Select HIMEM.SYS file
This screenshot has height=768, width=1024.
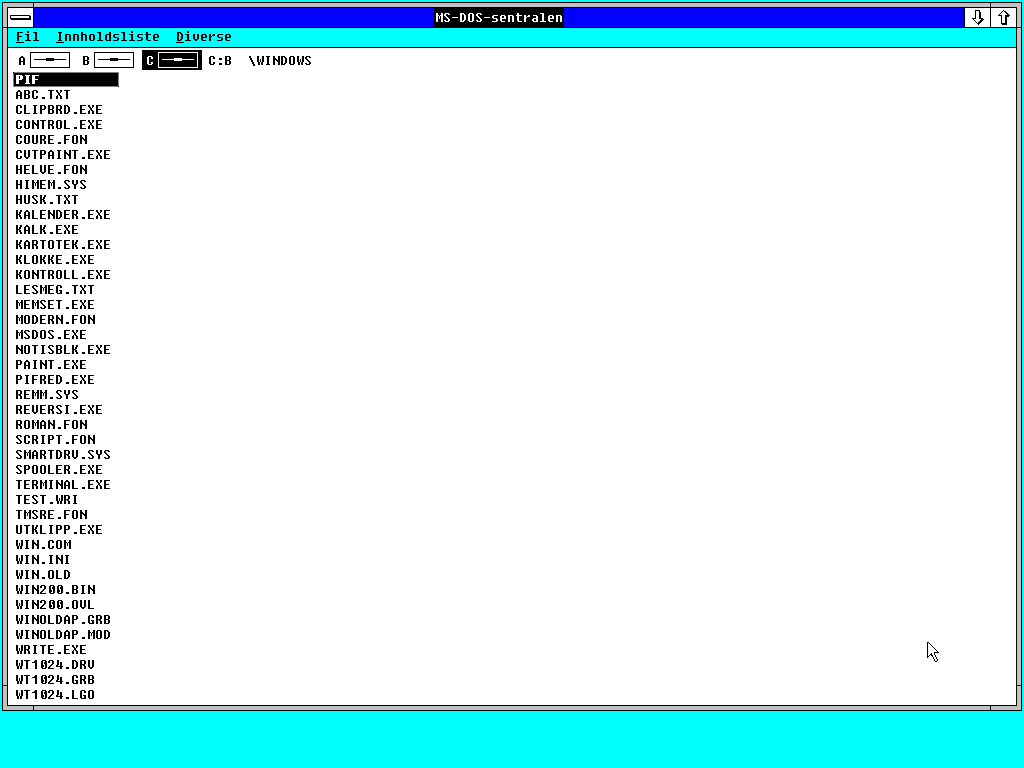pyautogui.click(x=51, y=185)
